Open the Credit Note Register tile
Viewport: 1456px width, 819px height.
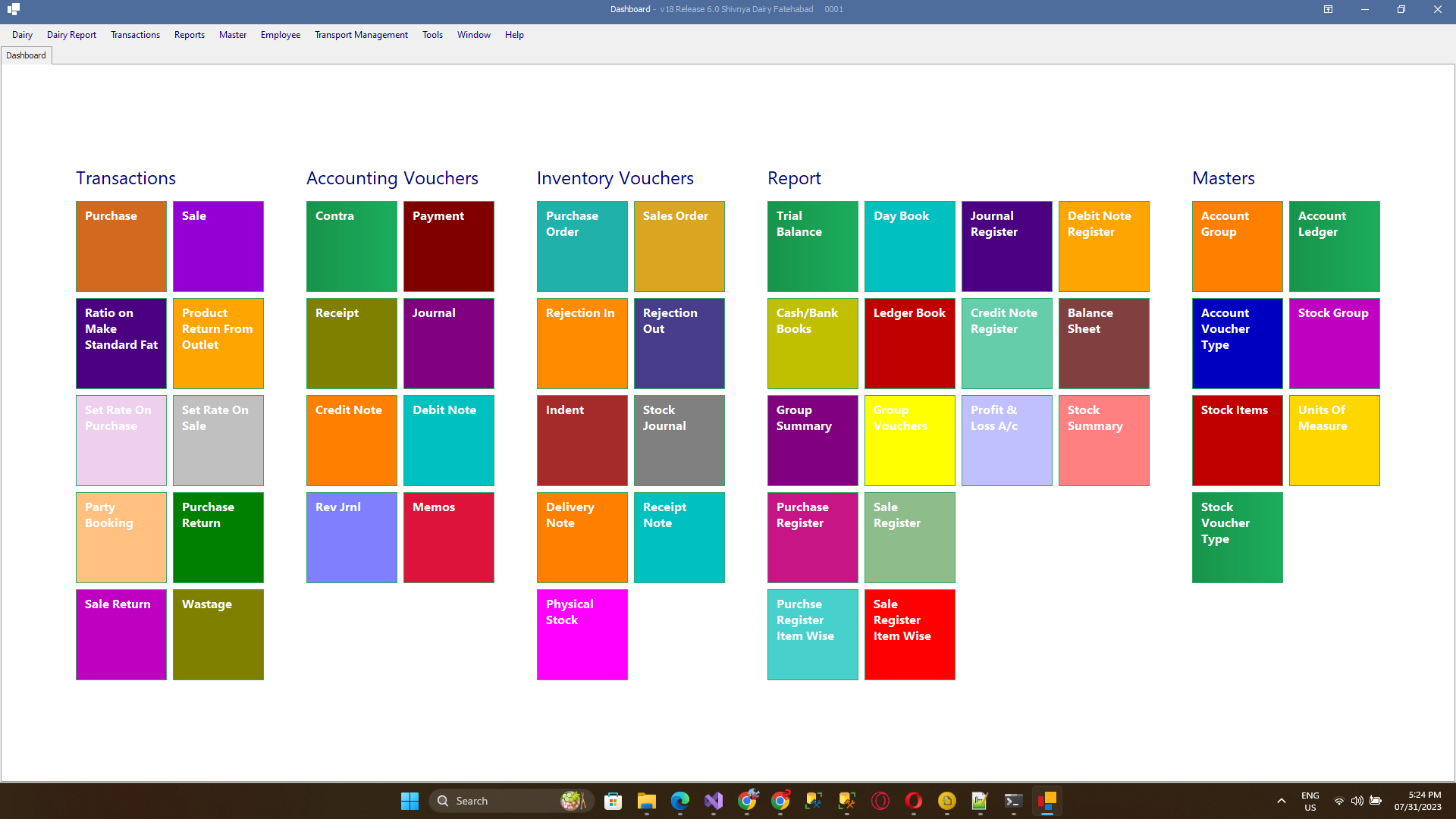coord(1007,344)
